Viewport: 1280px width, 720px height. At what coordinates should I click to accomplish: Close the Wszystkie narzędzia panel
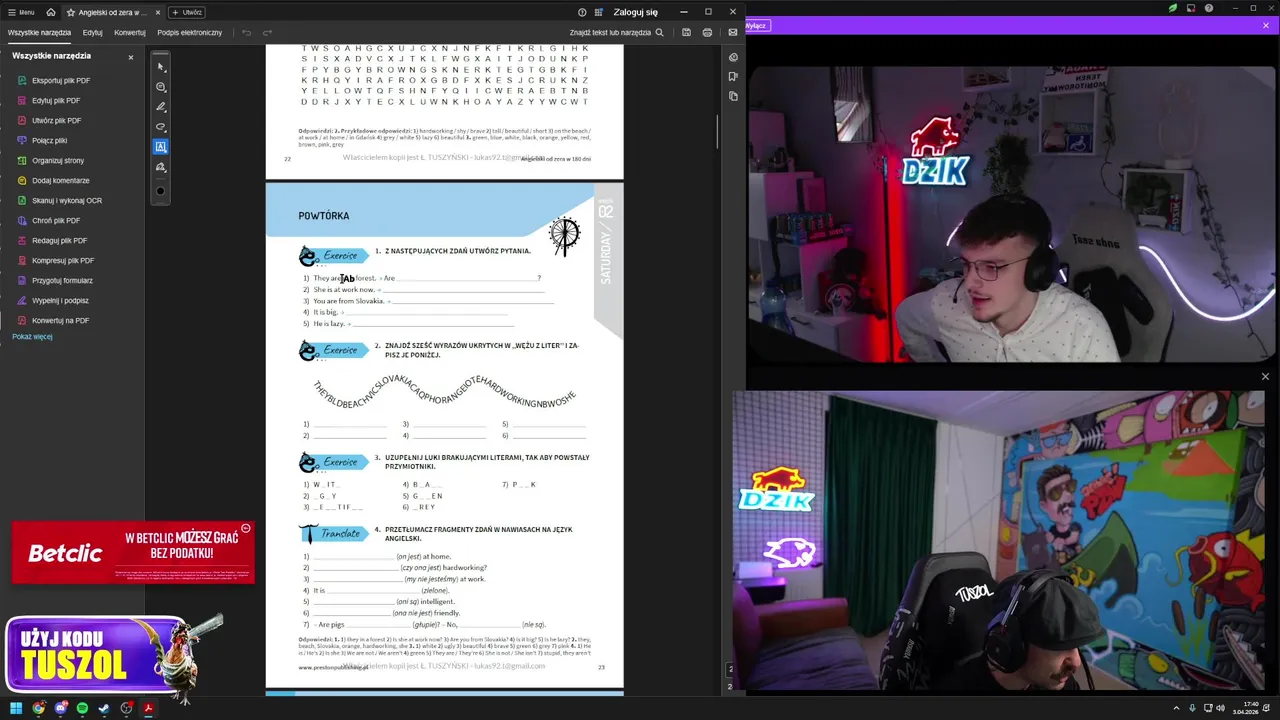[130, 57]
